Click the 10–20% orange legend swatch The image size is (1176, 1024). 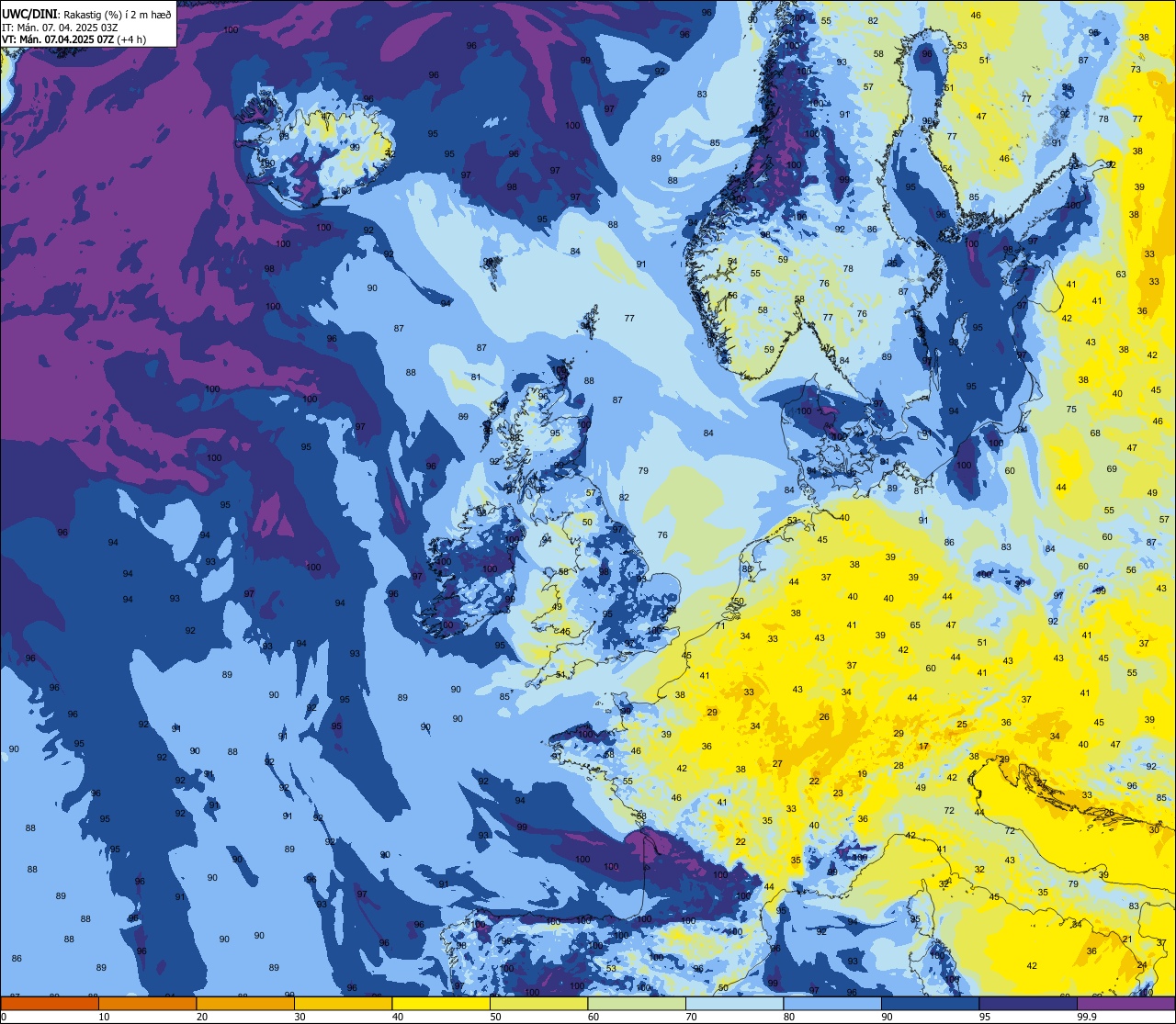147,1003
